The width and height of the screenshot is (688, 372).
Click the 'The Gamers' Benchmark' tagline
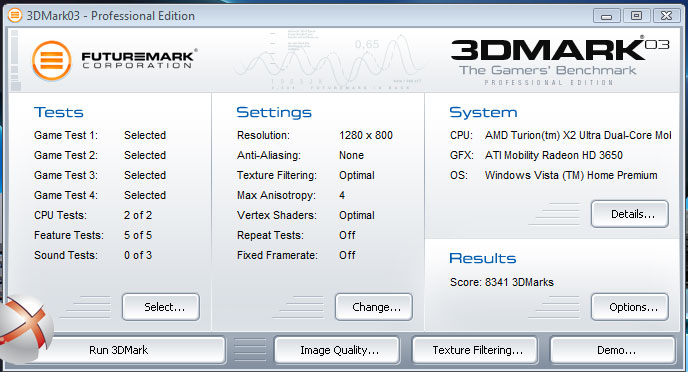[x=548, y=70]
